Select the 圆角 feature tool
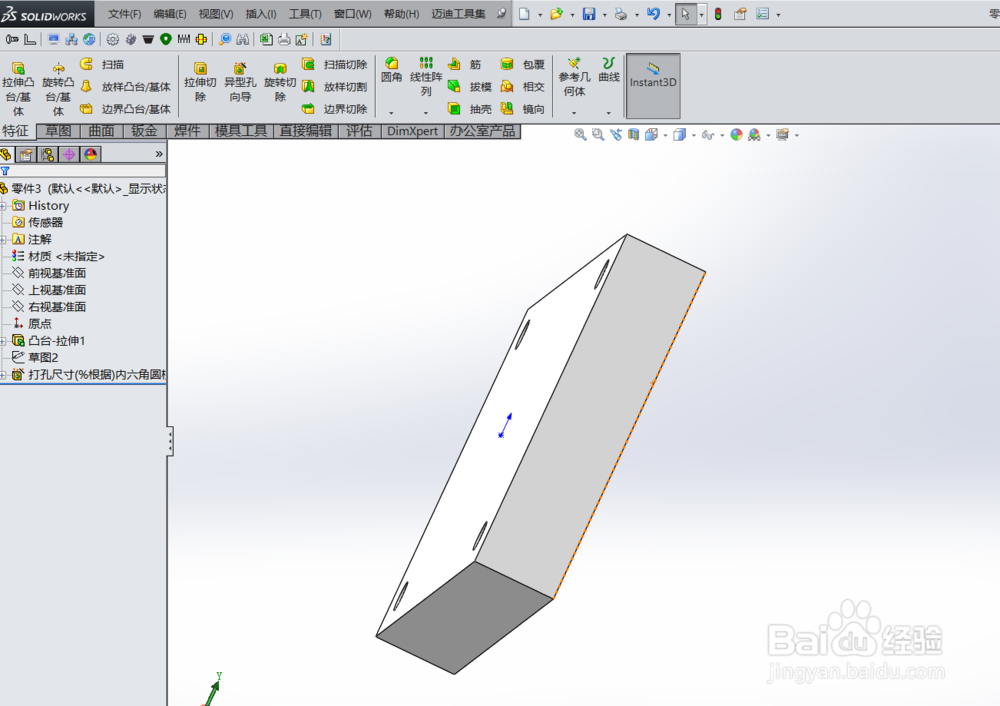Screen dimensions: 1000x706 pyautogui.click(x=389, y=73)
